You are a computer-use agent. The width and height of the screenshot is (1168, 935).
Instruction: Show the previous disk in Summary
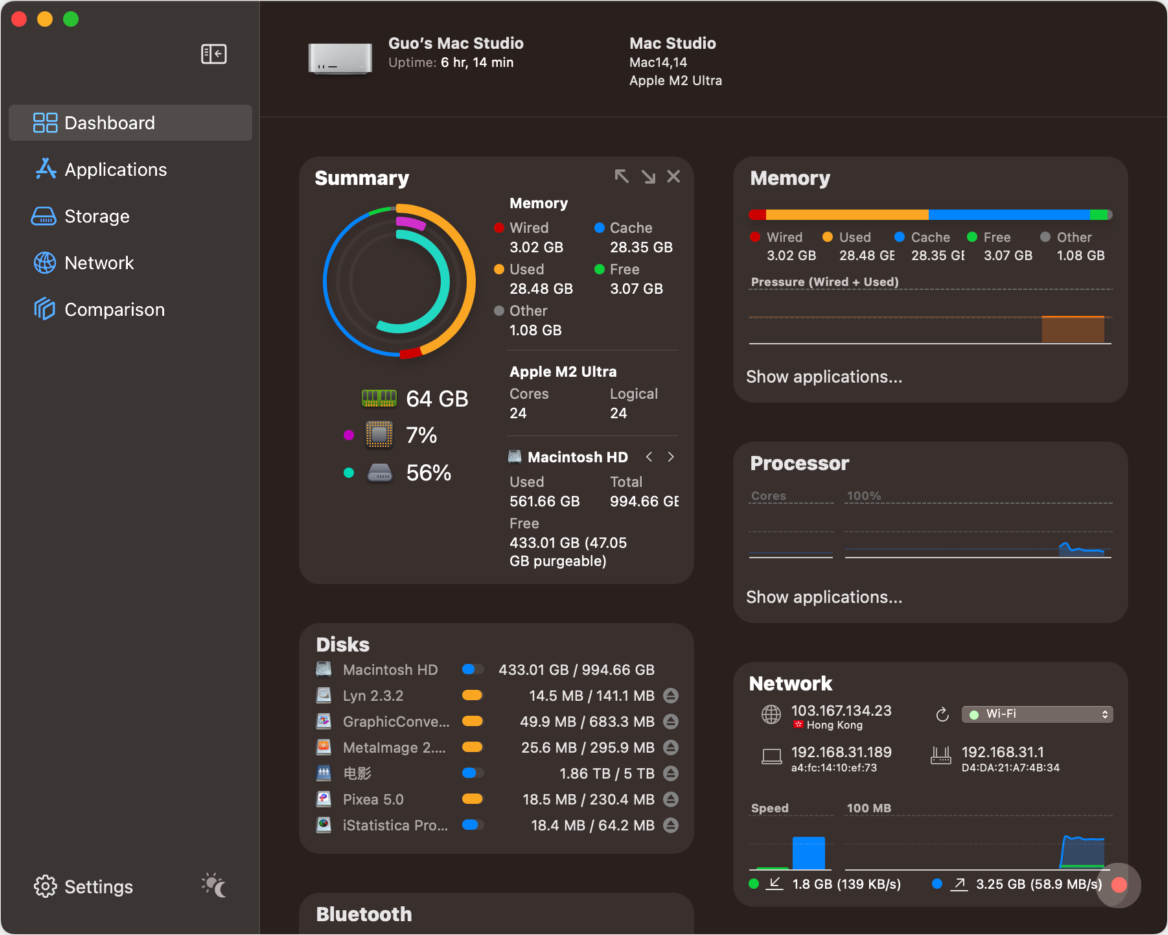coord(649,457)
